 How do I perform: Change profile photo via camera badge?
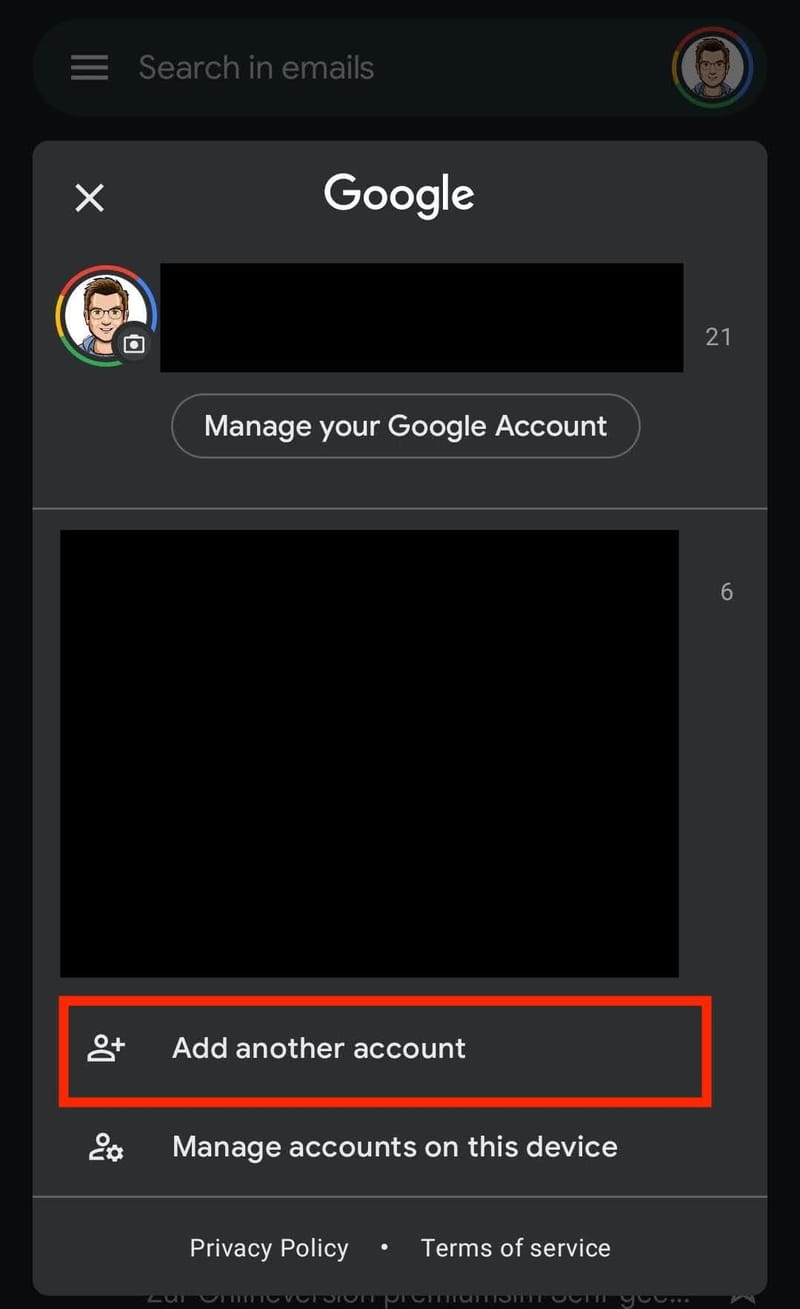click(x=134, y=343)
